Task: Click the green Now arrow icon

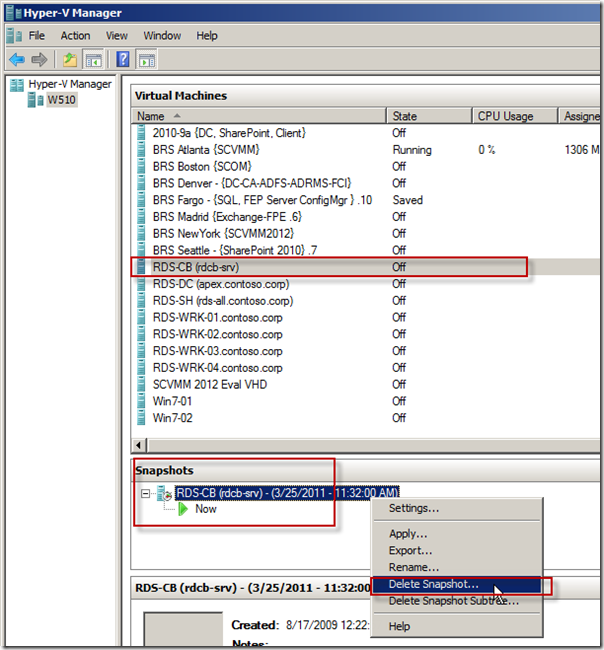Action: (x=183, y=509)
